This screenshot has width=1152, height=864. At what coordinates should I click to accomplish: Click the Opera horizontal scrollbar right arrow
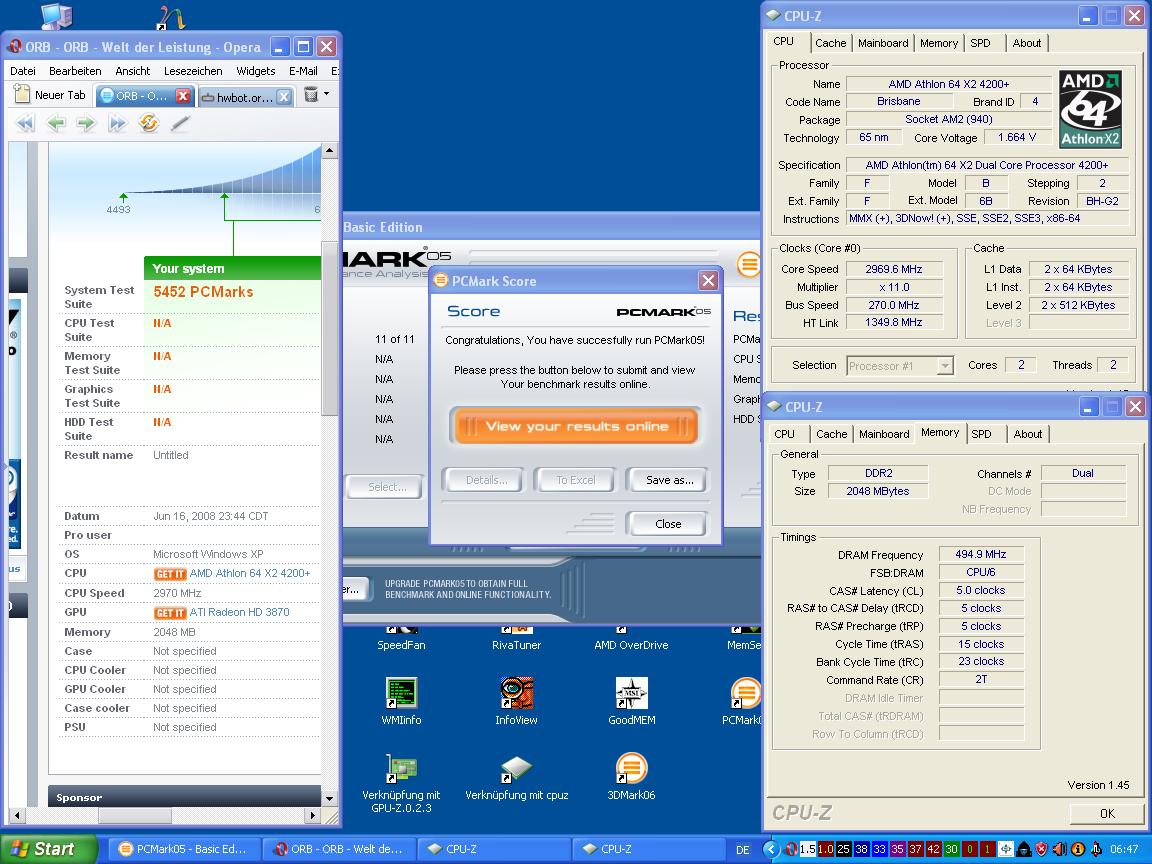pyautogui.click(x=313, y=815)
